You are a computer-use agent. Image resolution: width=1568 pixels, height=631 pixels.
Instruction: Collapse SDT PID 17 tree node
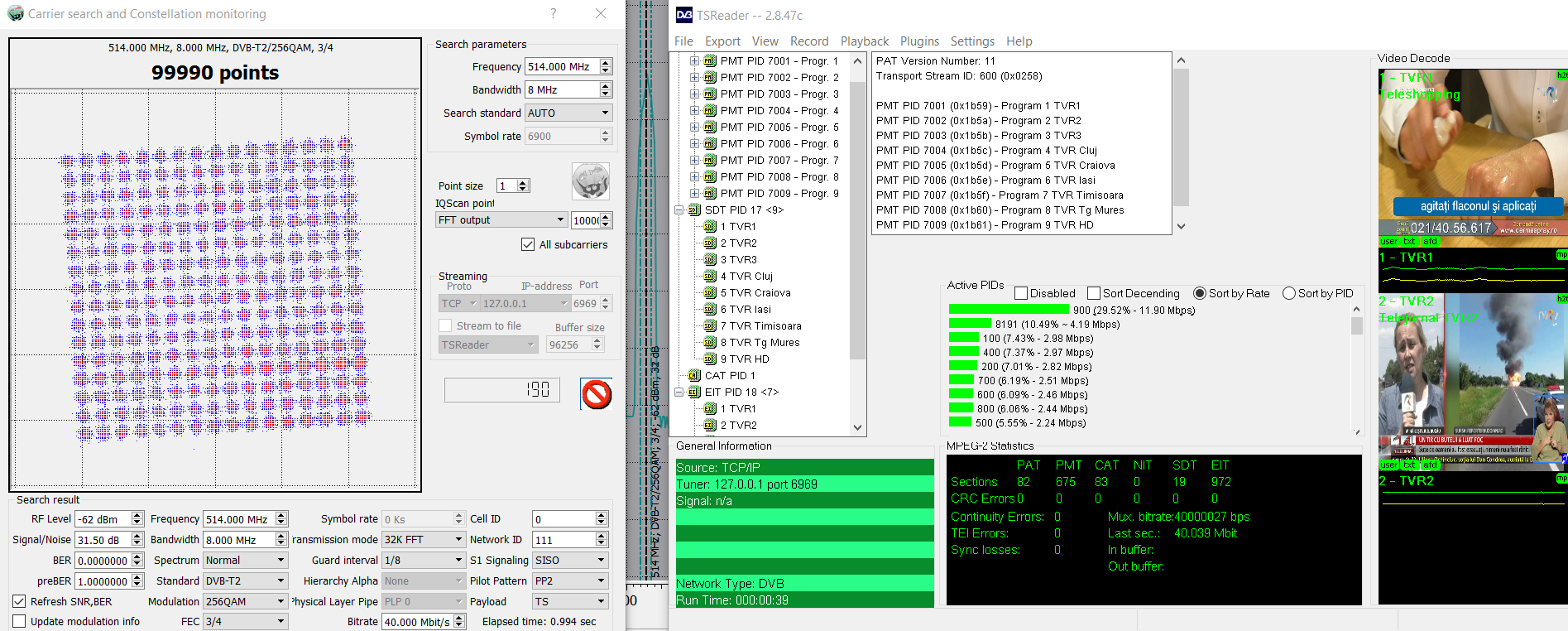[679, 210]
